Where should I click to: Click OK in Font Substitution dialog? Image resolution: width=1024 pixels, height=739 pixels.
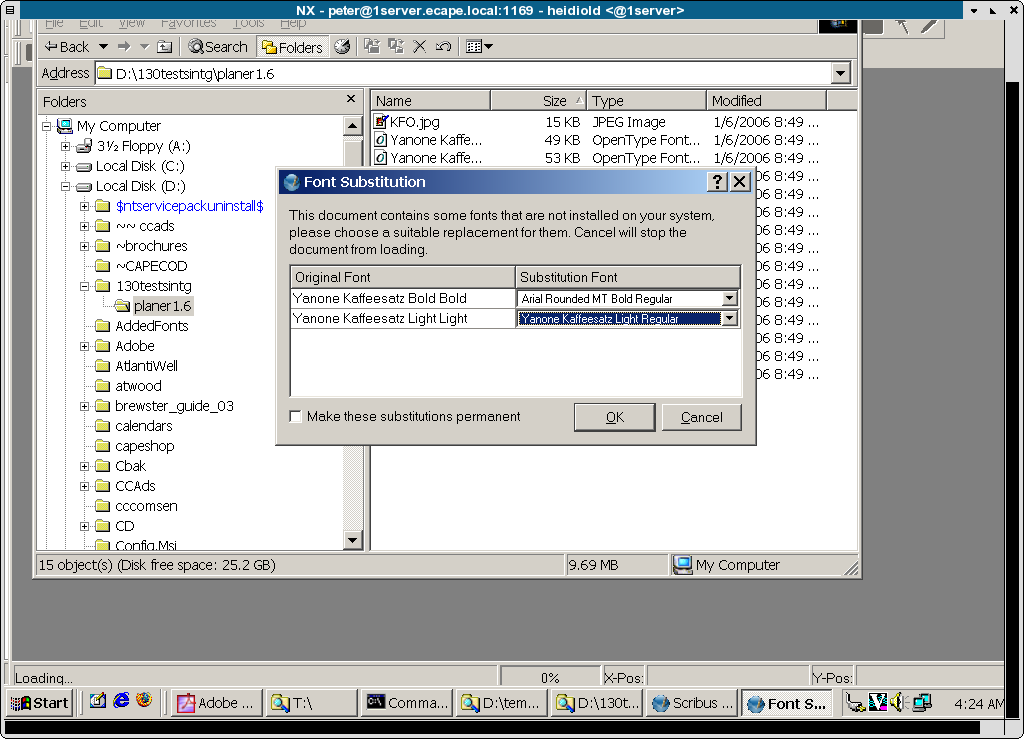[x=614, y=417]
